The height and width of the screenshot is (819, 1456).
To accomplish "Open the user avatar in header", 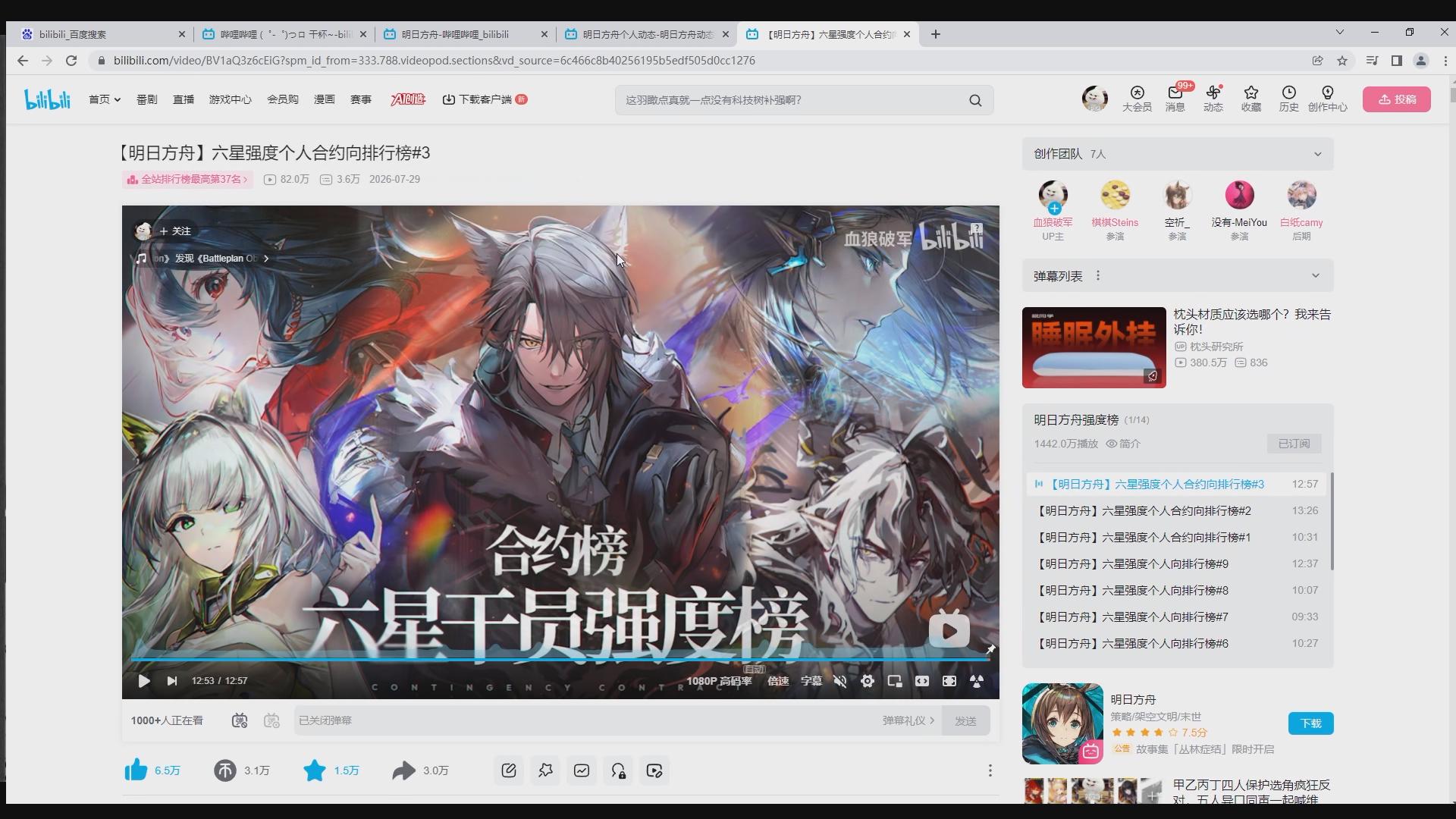I will [1094, 99].
